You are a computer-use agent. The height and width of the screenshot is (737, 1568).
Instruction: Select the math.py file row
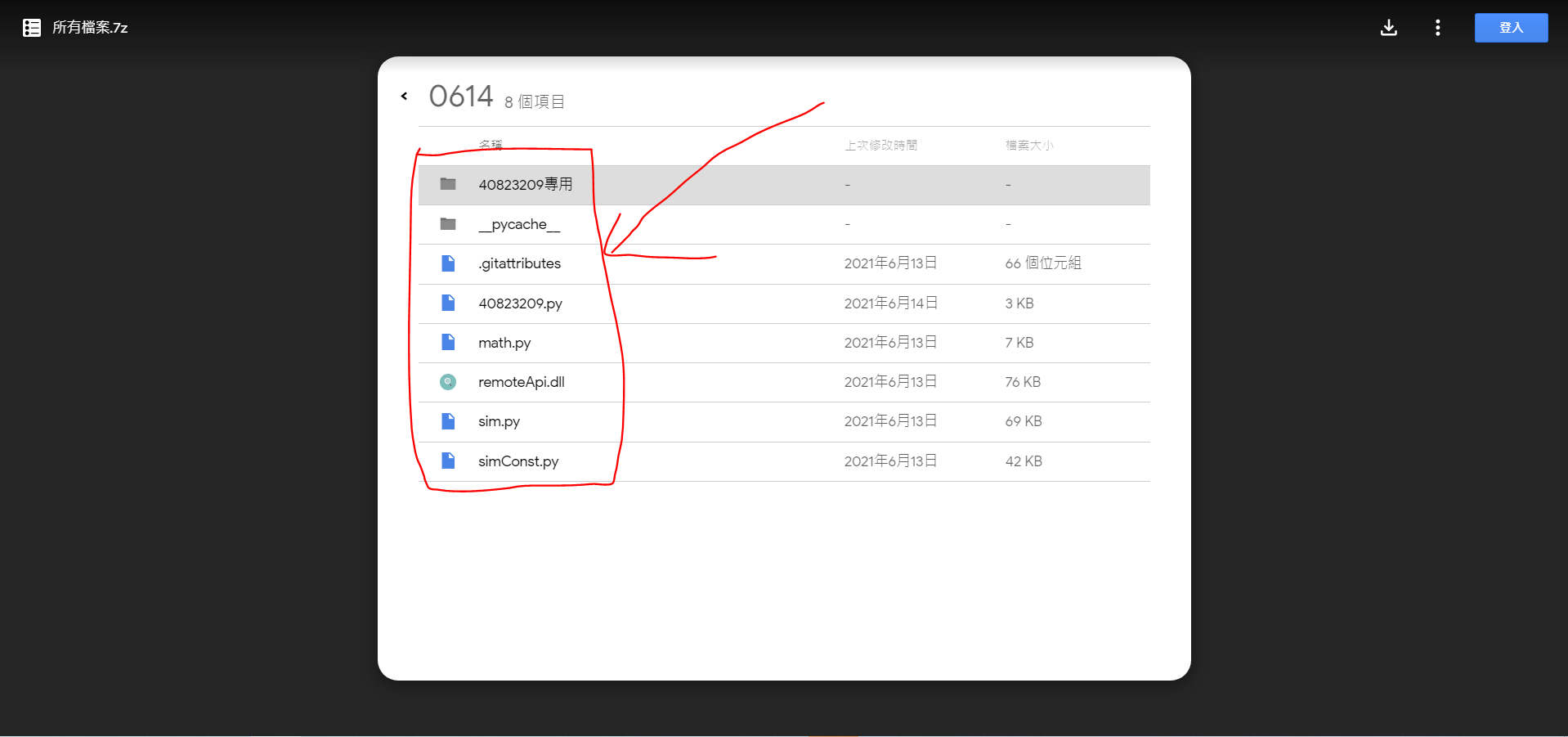click(784, 343)
